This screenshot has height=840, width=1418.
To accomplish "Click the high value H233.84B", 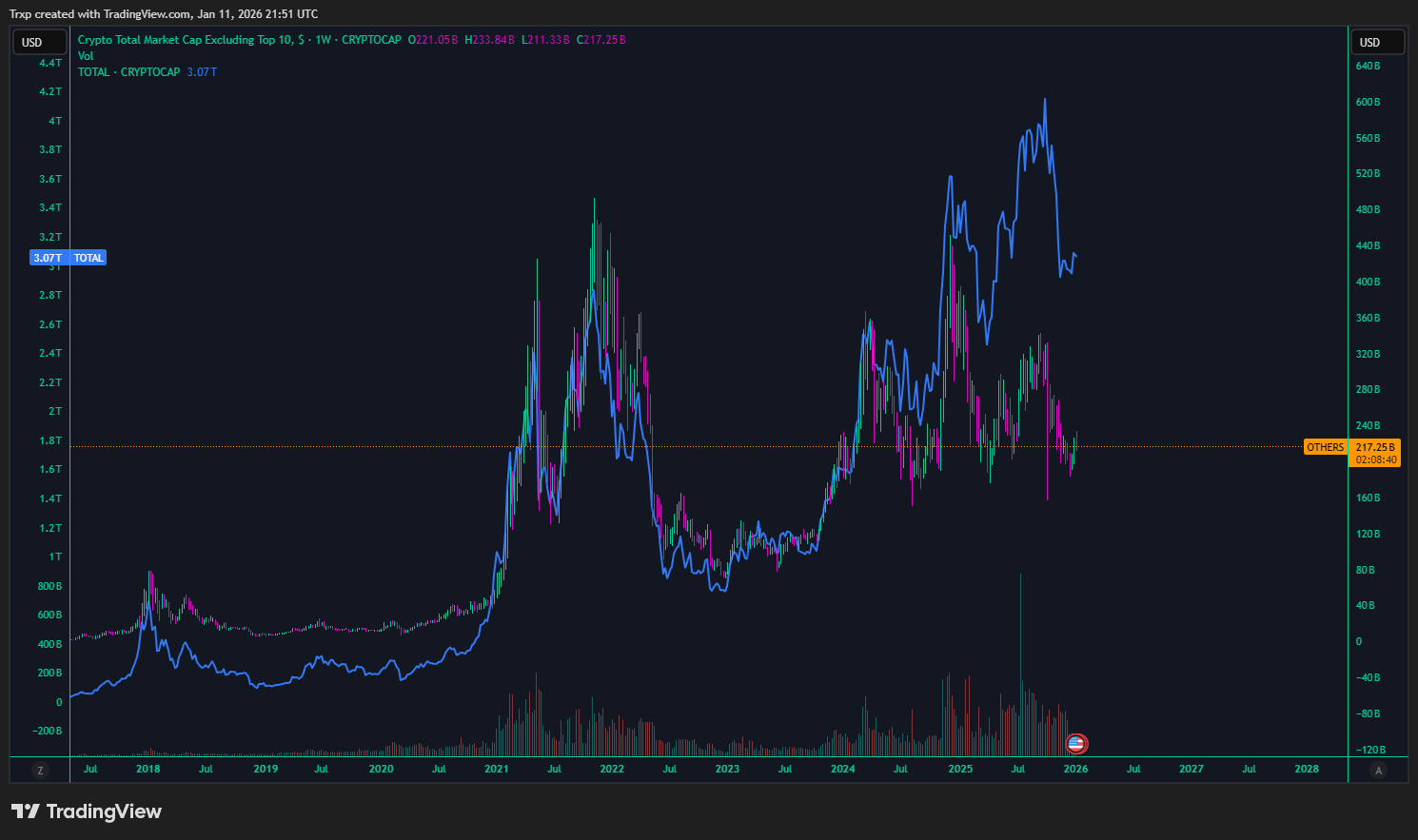I will (x=489, y=40).
